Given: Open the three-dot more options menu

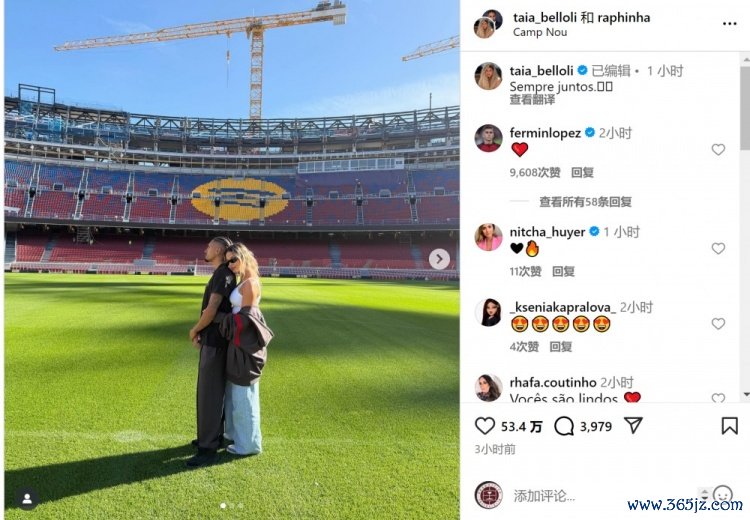Looking at the screenshot, I should [729, 24].
